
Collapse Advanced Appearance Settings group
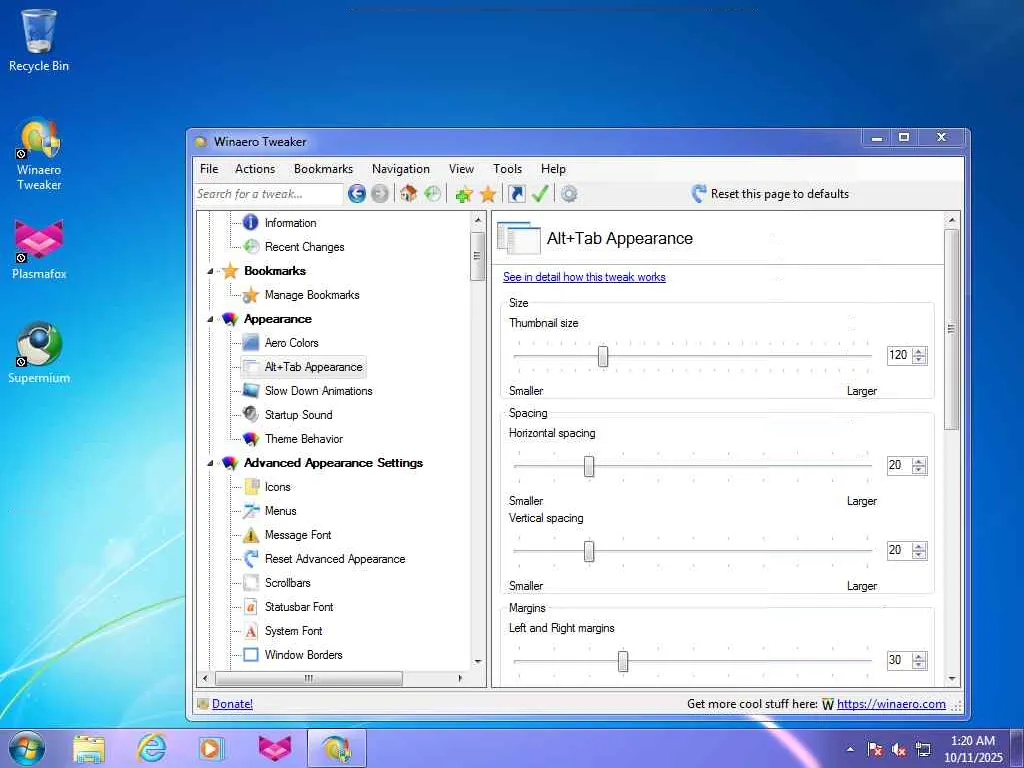click(210, 463)
